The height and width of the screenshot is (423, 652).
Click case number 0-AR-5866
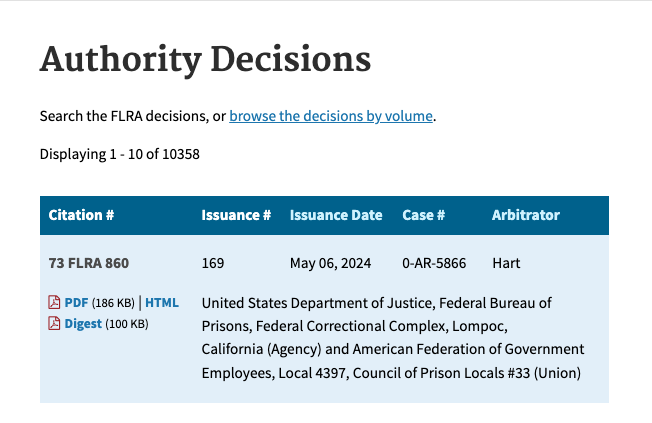pyautogui.click(x=436, y=263)
